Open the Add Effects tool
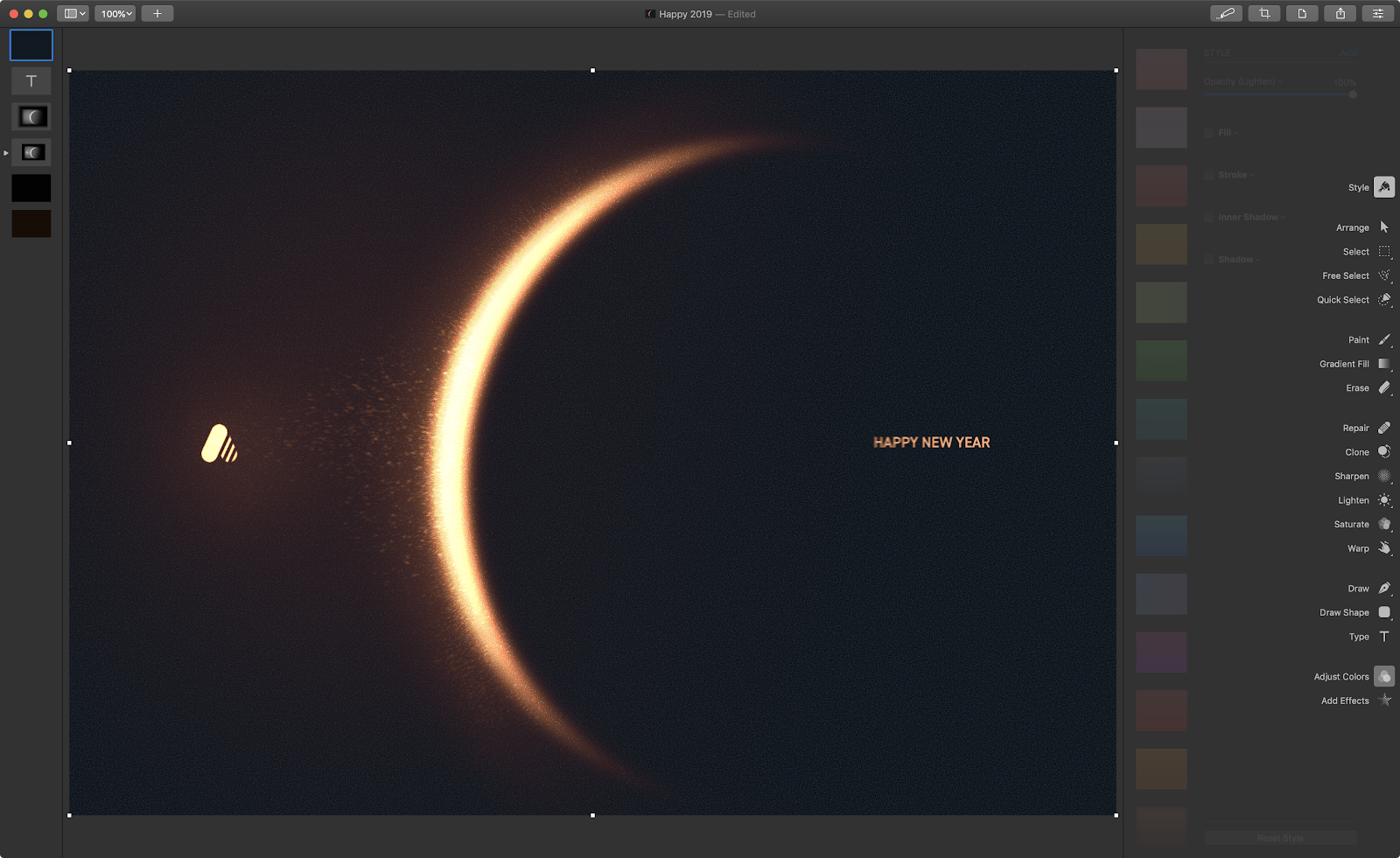The height and width of the screenshot is (858, 1400). coord(1384,701)
